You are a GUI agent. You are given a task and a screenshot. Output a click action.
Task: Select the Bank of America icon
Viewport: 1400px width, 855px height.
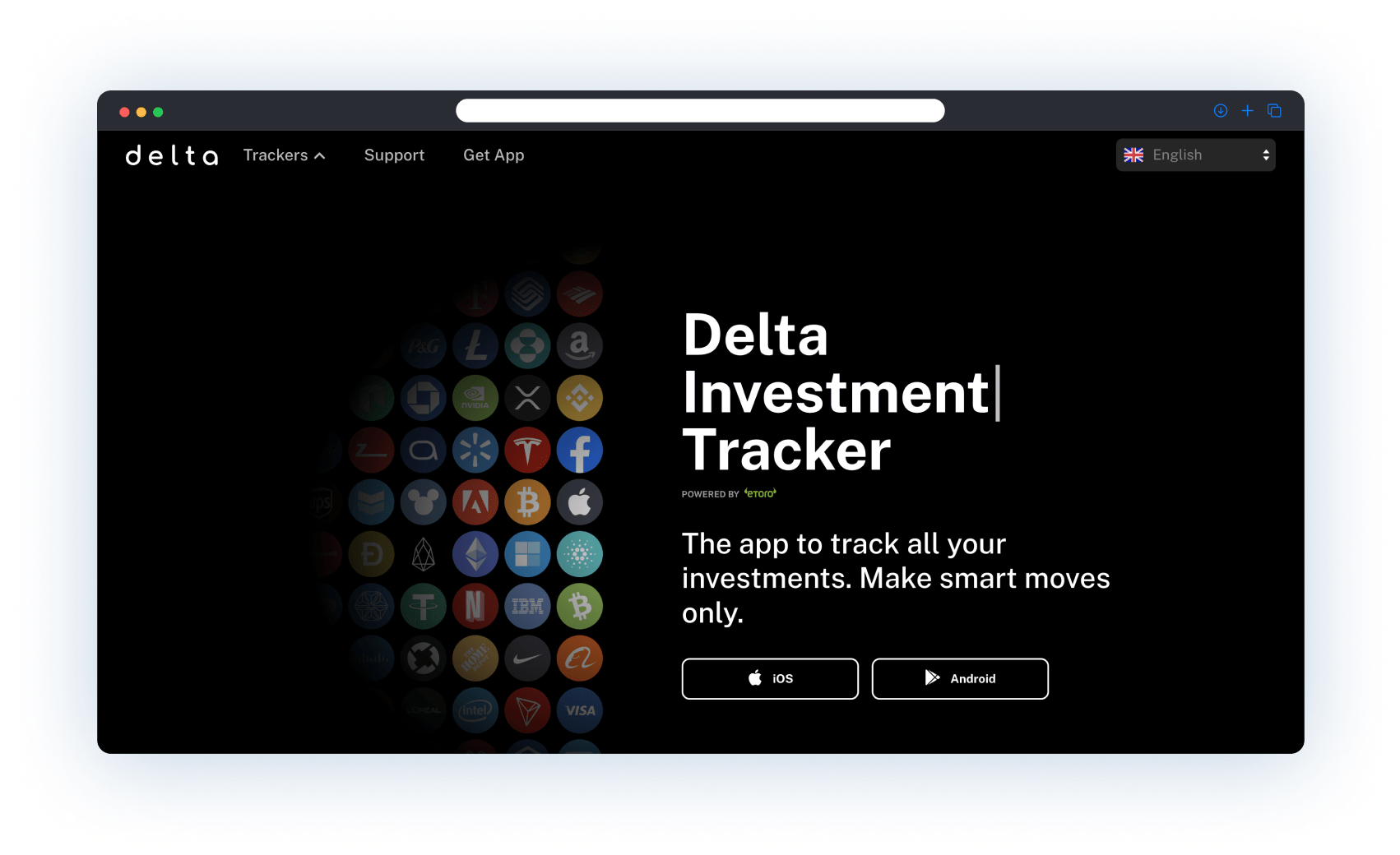click(580, 294)
